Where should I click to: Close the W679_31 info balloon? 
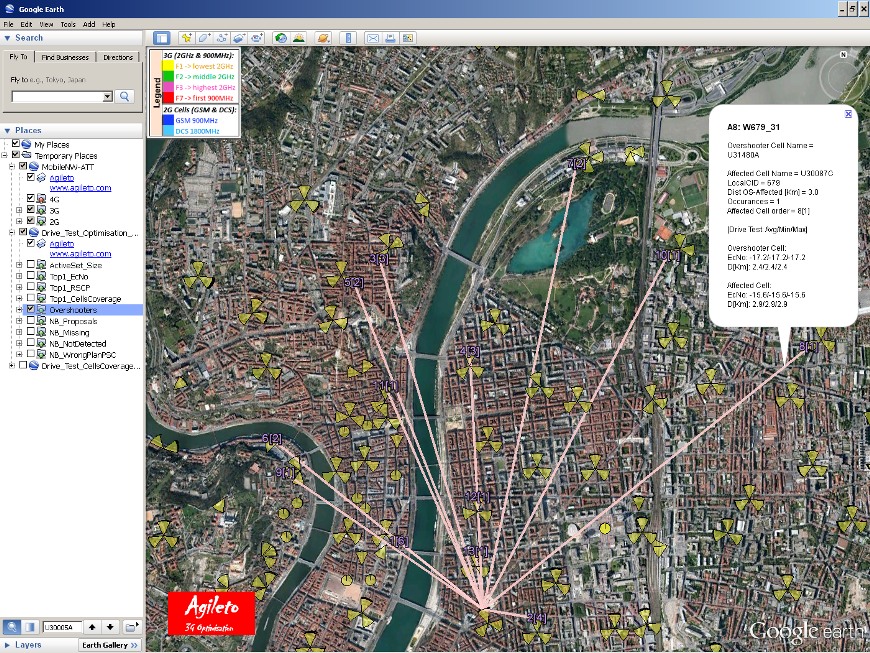pos(848,114)
